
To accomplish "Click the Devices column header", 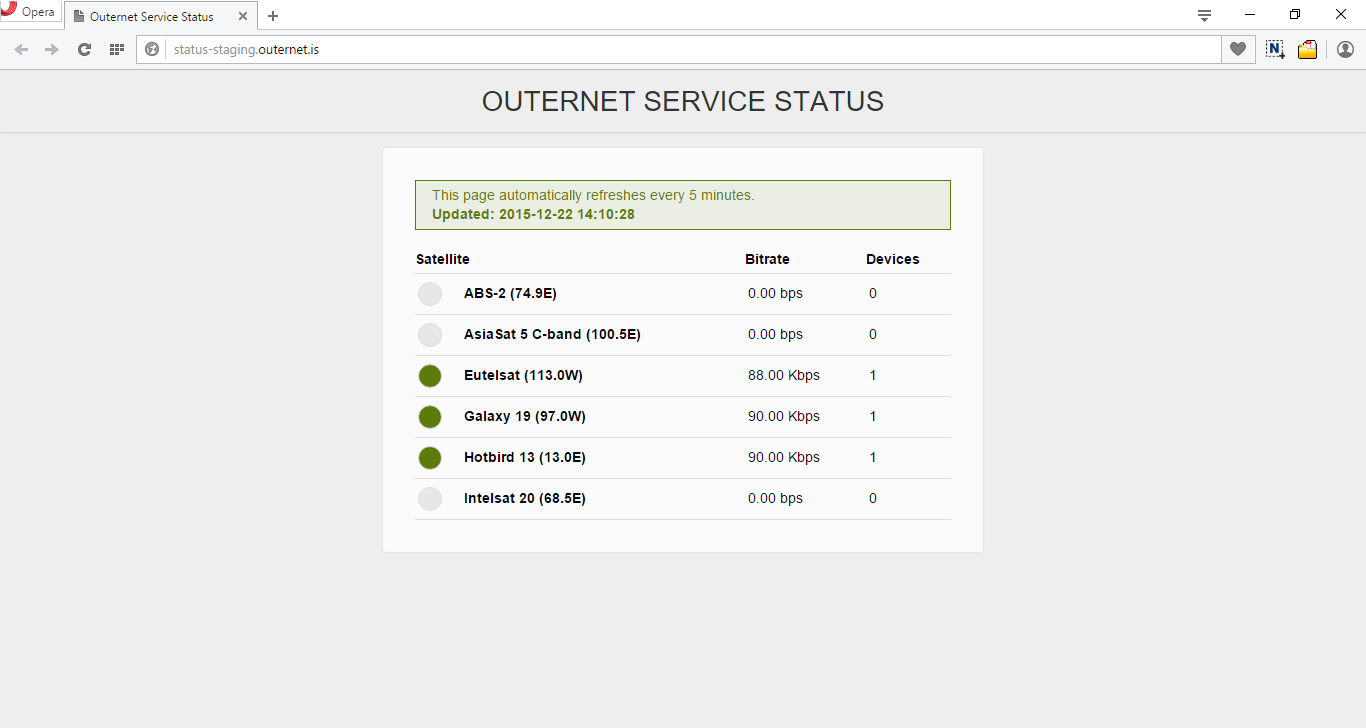I will pos(893,259).
